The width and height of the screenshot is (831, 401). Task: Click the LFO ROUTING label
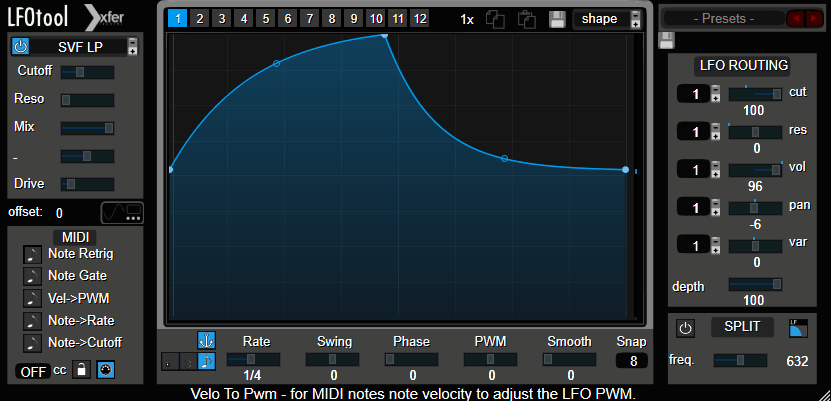coord(744,66)
